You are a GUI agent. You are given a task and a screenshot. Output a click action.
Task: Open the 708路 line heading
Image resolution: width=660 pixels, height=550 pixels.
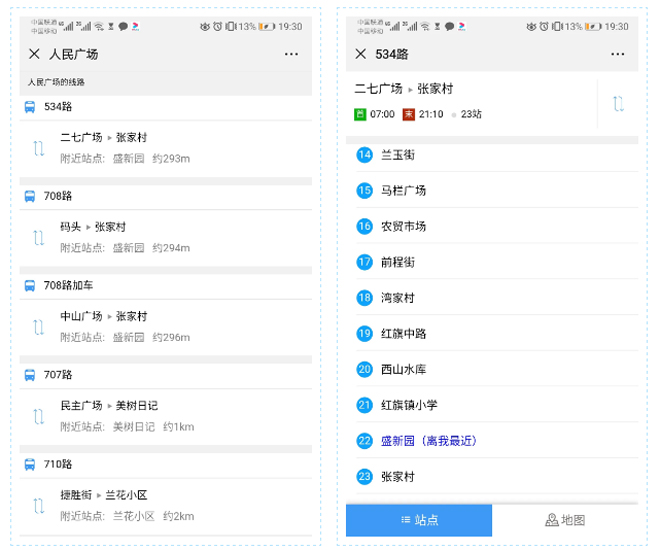pos(58,196)
